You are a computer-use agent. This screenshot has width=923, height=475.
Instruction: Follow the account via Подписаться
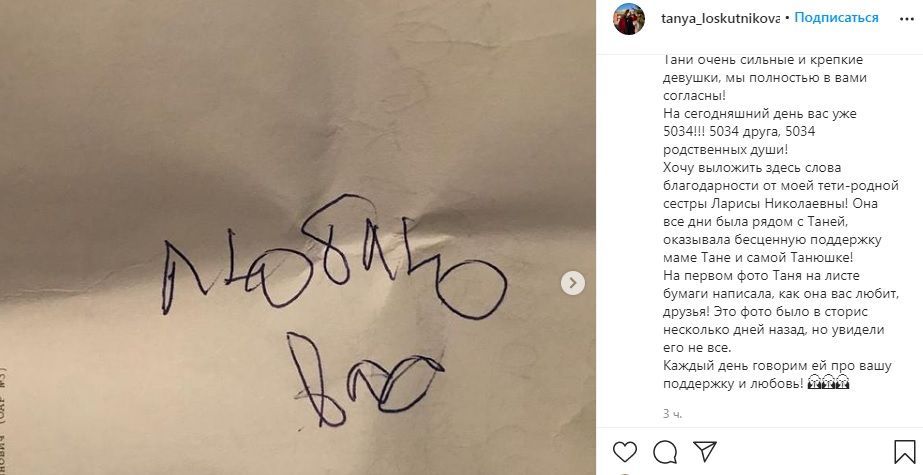tap(836, 18)
